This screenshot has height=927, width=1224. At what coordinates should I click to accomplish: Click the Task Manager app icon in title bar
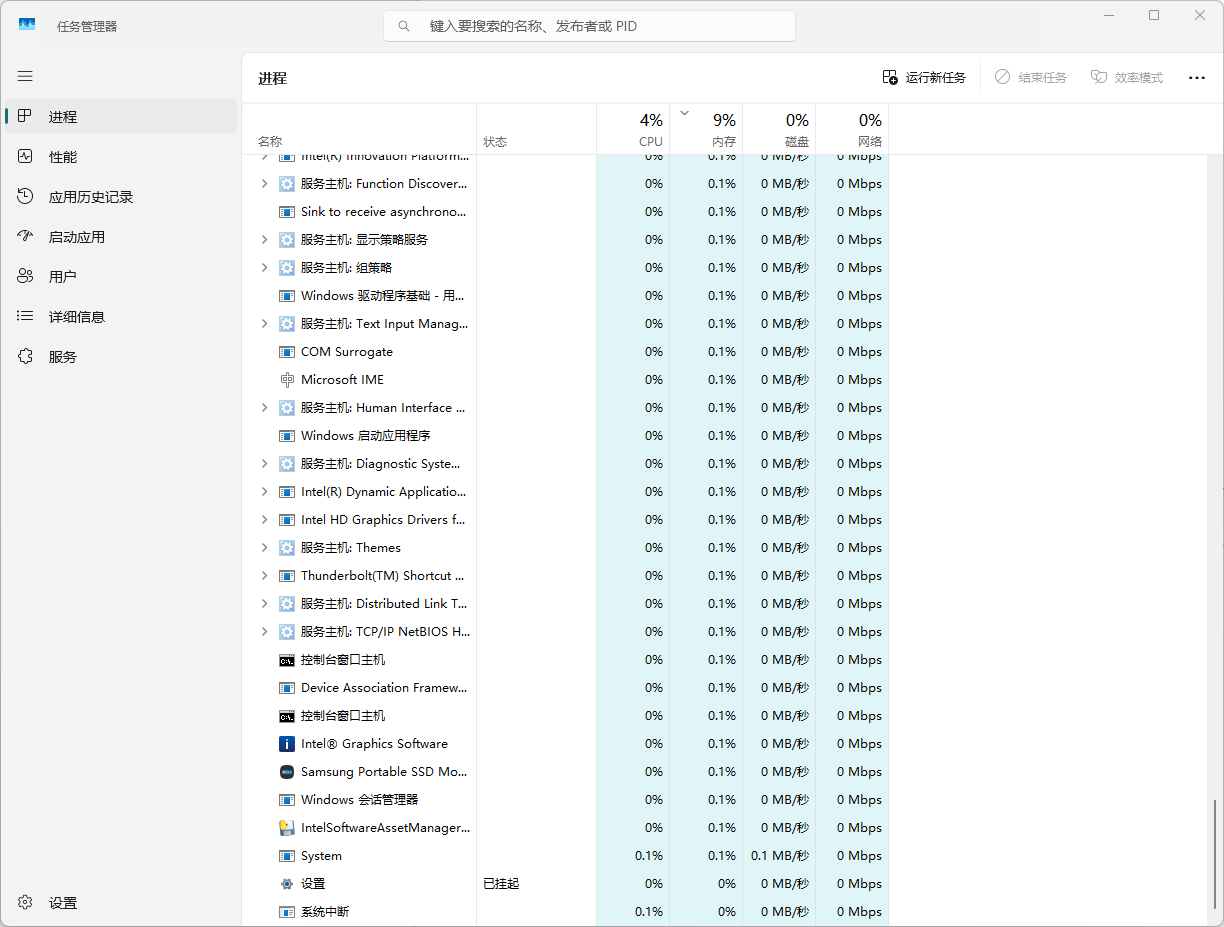(x=27, y=25)
